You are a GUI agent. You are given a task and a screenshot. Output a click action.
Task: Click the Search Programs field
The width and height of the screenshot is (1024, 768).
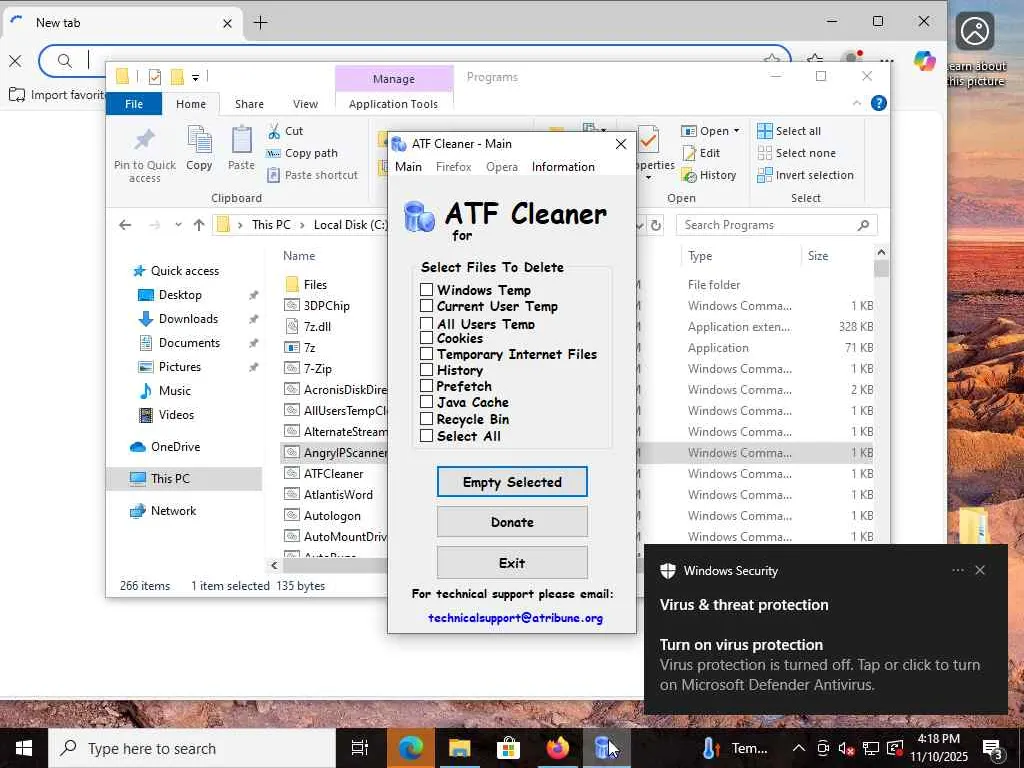click(776, 225)
